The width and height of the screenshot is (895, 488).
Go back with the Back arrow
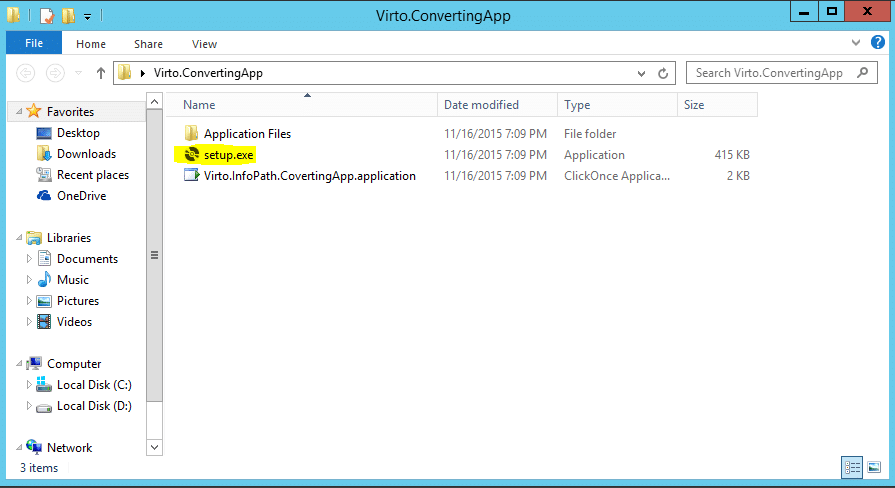click(26, 73)
